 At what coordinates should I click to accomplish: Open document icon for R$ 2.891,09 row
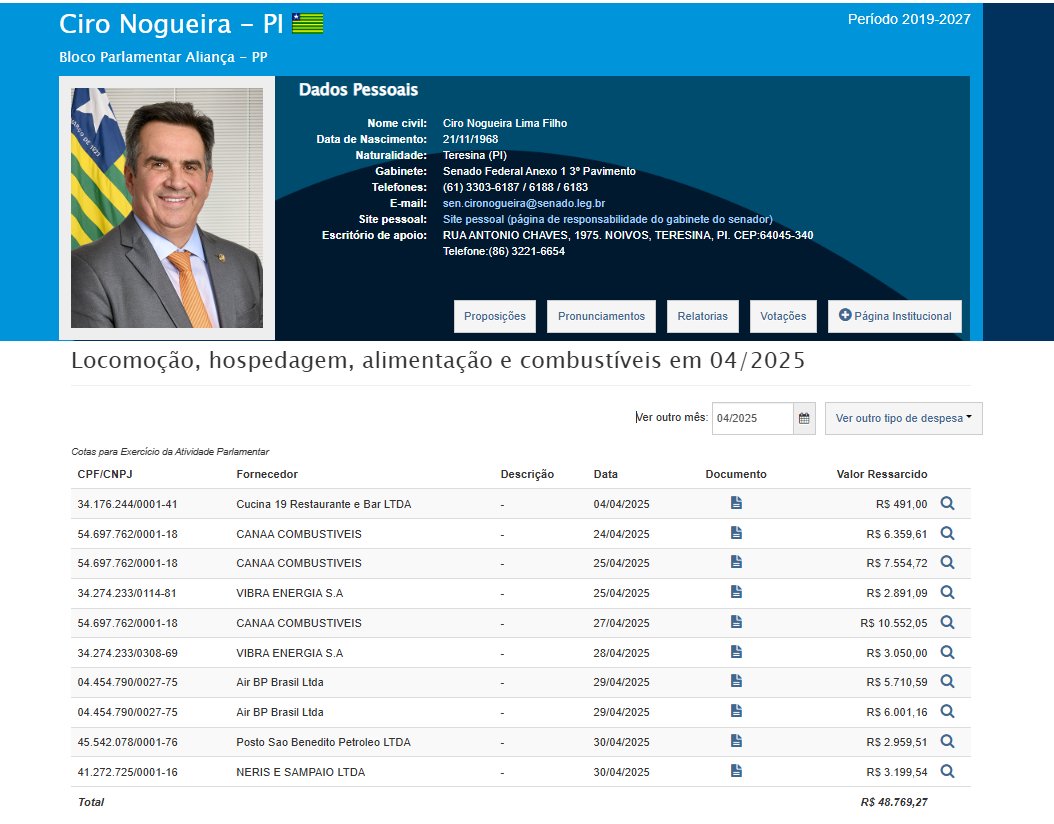tap(736, 592)
